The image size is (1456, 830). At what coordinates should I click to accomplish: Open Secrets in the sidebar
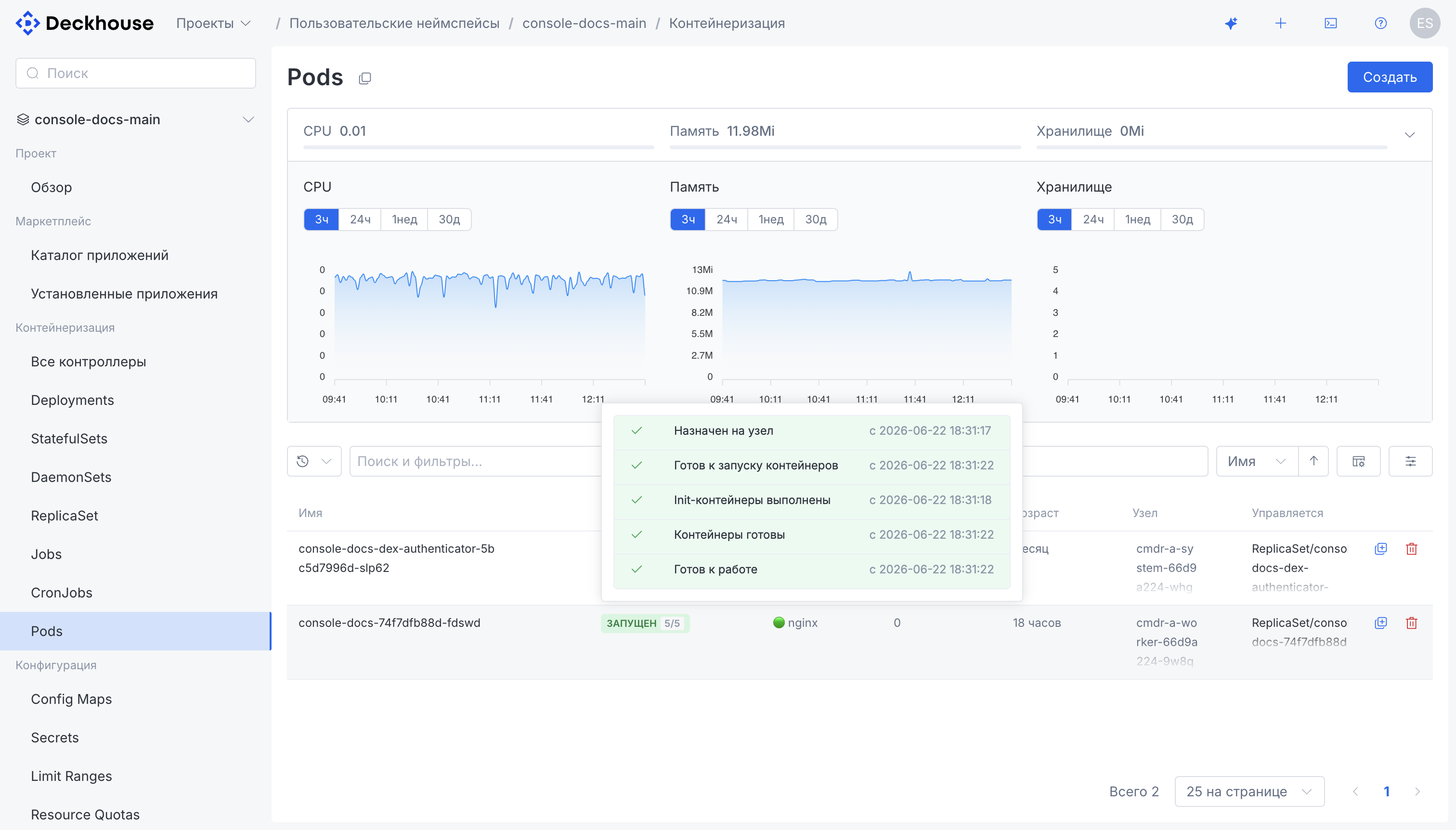[x=55, y=737]
